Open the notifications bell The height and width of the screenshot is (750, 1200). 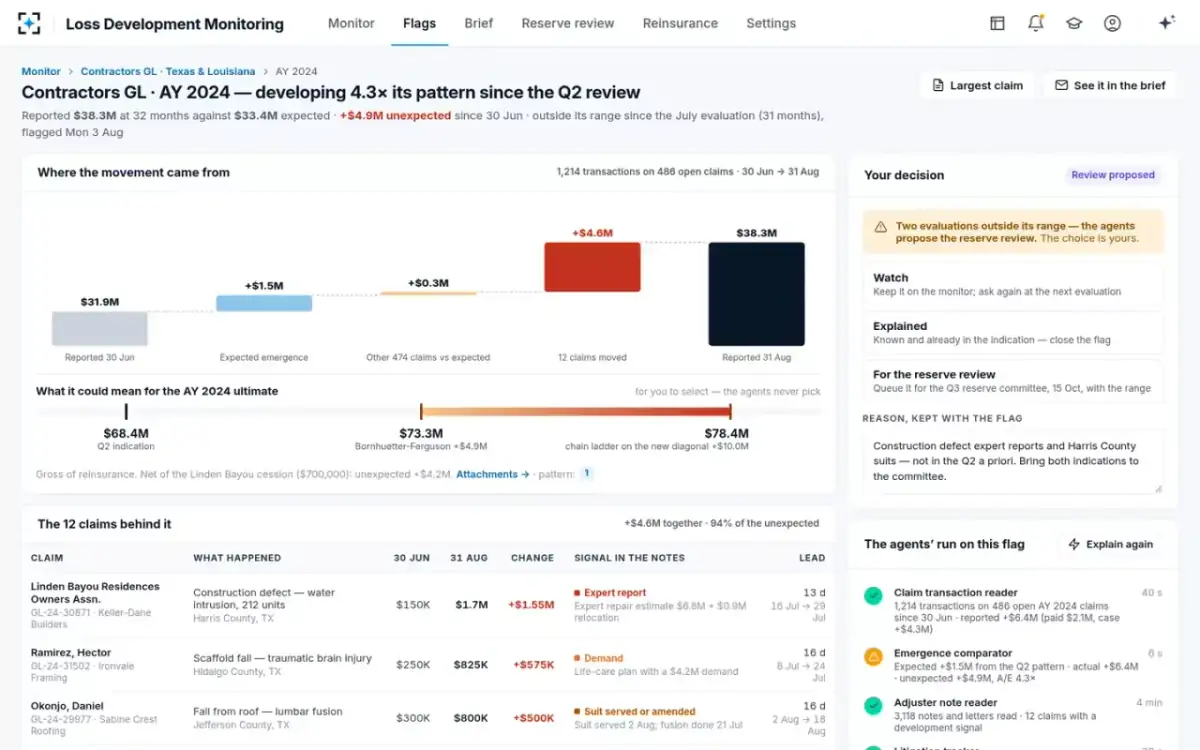tap(1036, 23)
